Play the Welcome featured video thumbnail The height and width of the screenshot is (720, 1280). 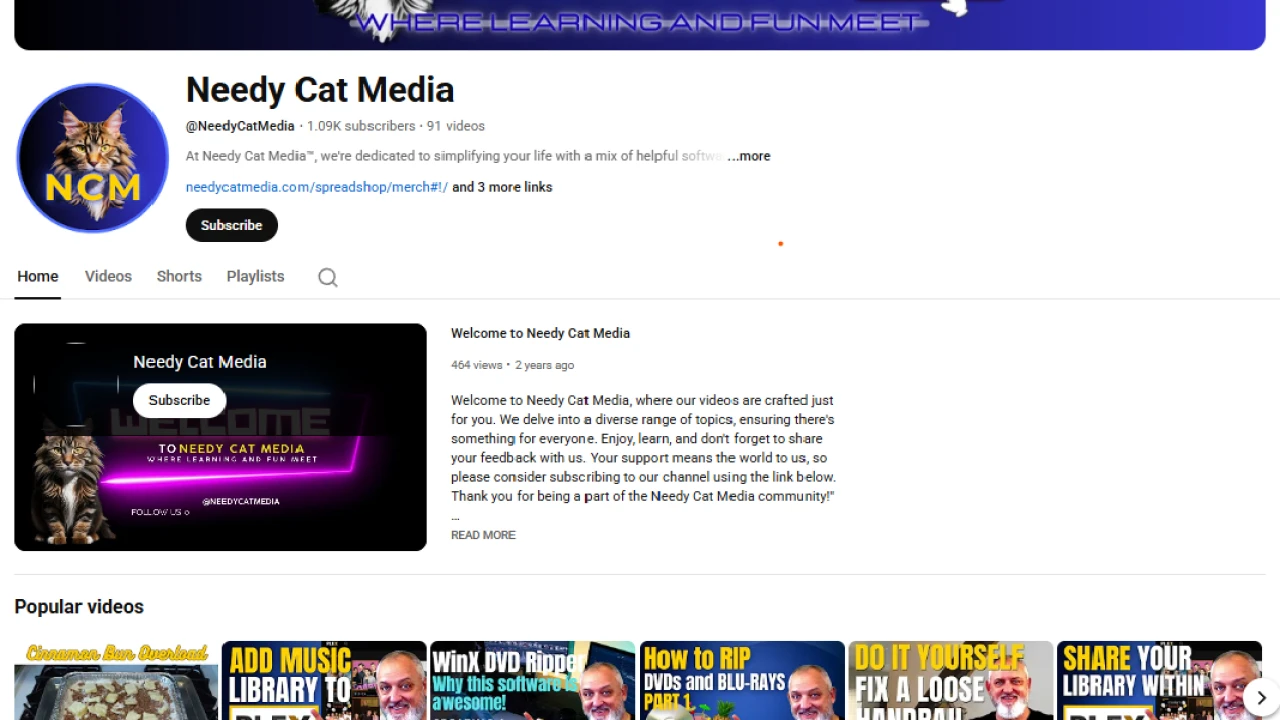point(220,437)
